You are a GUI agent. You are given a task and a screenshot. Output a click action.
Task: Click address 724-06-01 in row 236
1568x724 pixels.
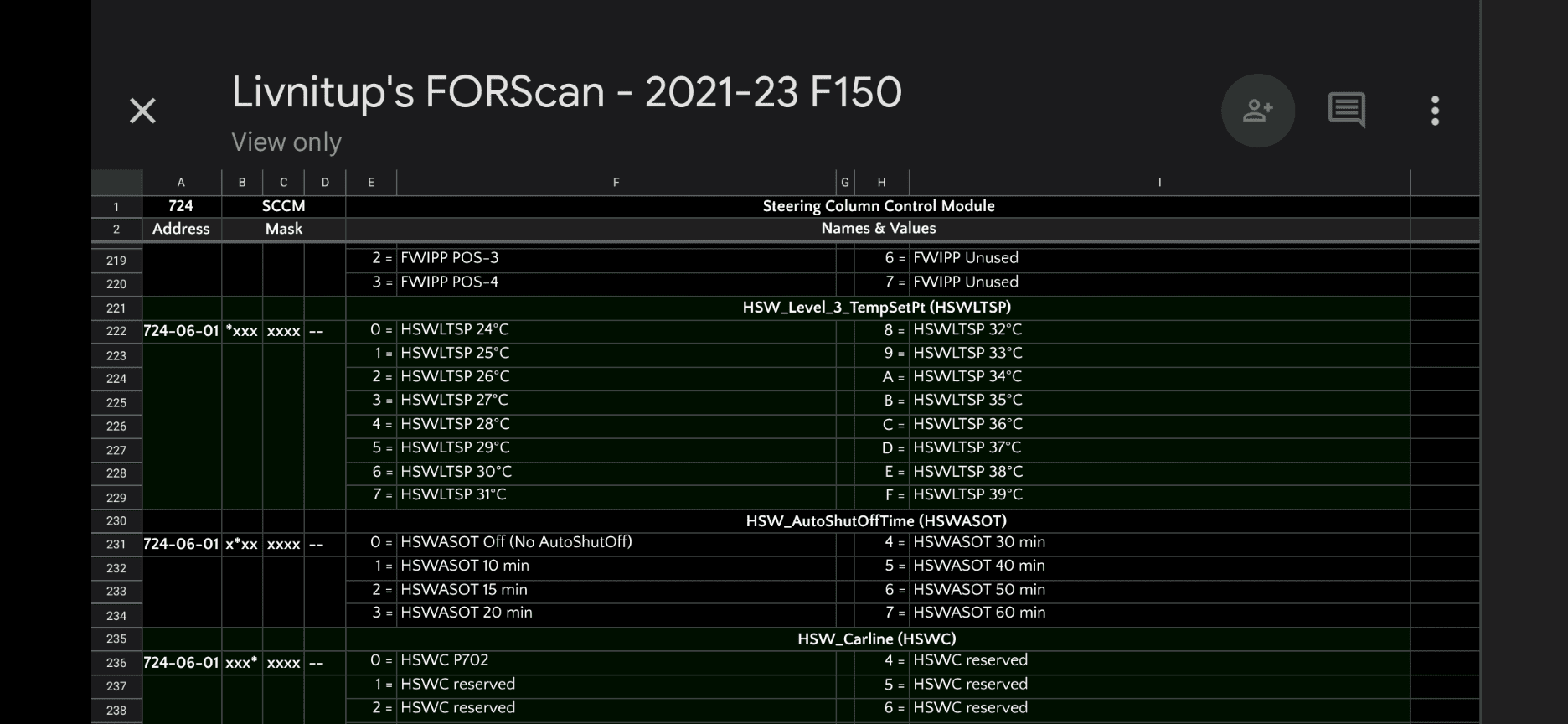click(182, 663)
